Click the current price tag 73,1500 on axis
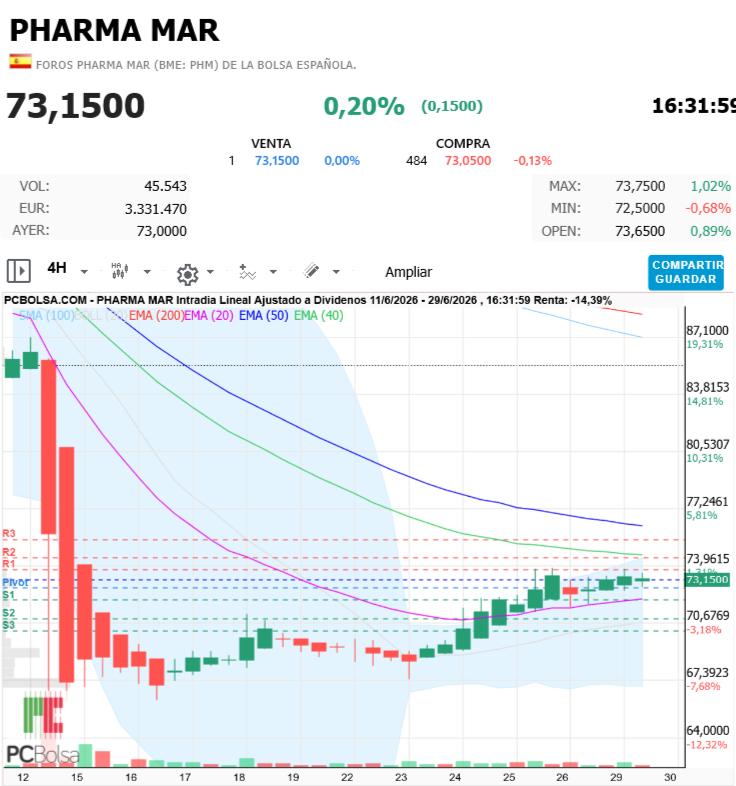Image resolution: width=736 pixels, height=786 pixels. click(x=707, y=580)
